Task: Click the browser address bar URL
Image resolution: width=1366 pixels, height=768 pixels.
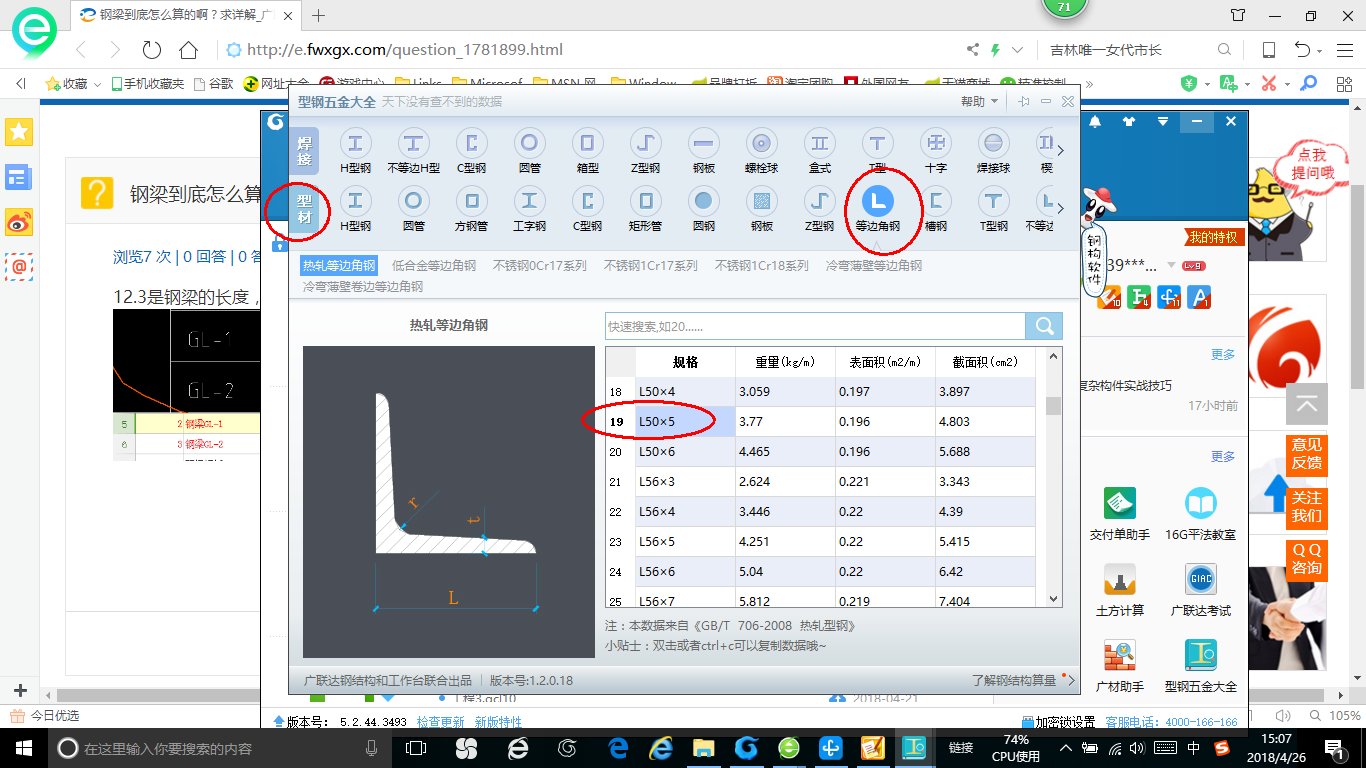Action: [x=405, y=50]
